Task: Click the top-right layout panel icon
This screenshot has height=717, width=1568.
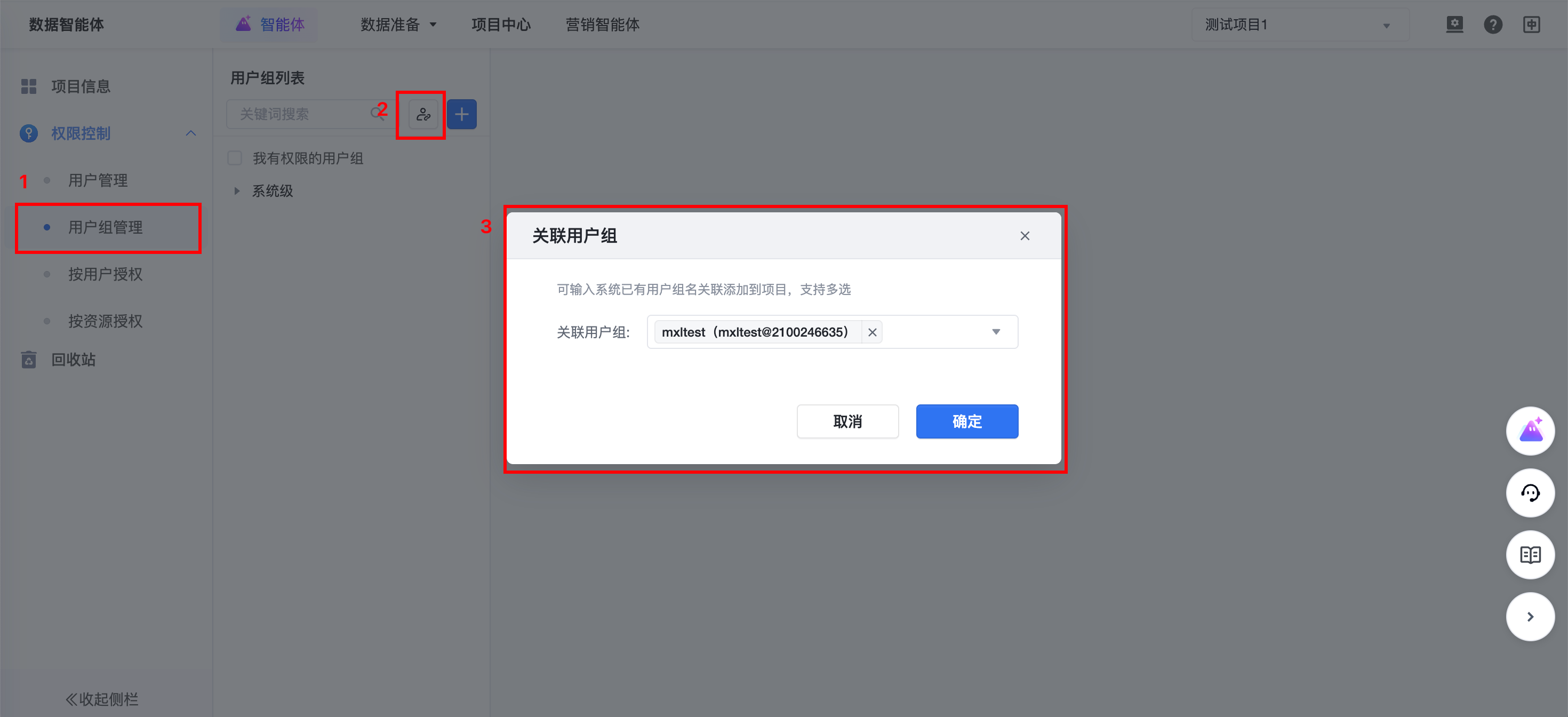Action: (1531, 25)
